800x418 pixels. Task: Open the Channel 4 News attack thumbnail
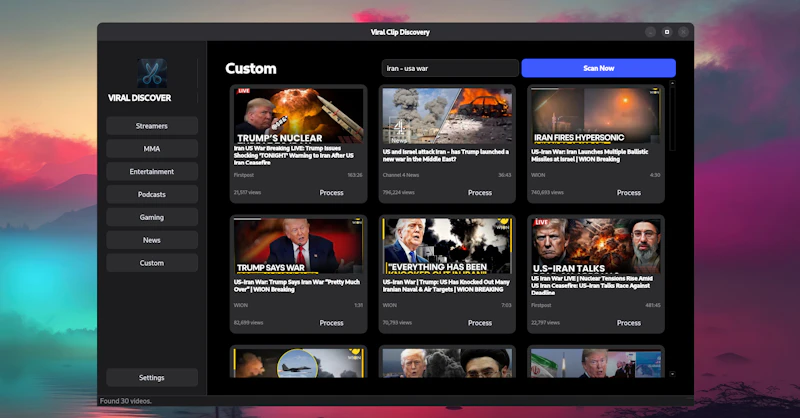coord(447,115)
